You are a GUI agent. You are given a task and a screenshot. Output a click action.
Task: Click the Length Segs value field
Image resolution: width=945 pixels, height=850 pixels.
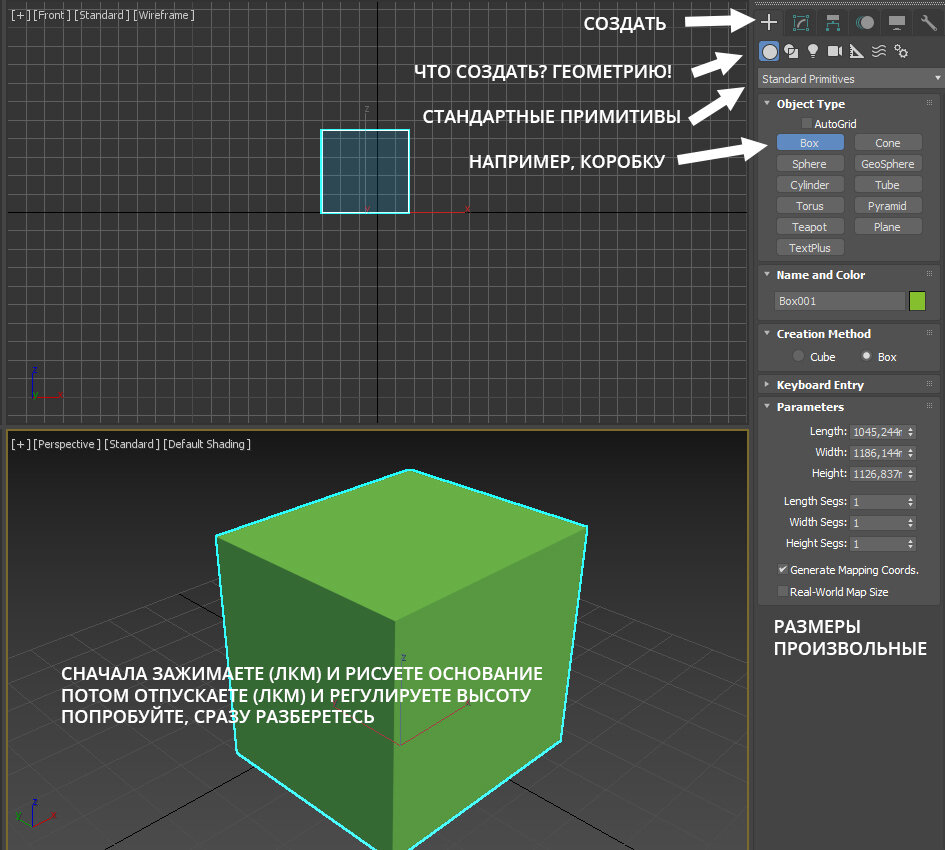(x=878, y=502)
